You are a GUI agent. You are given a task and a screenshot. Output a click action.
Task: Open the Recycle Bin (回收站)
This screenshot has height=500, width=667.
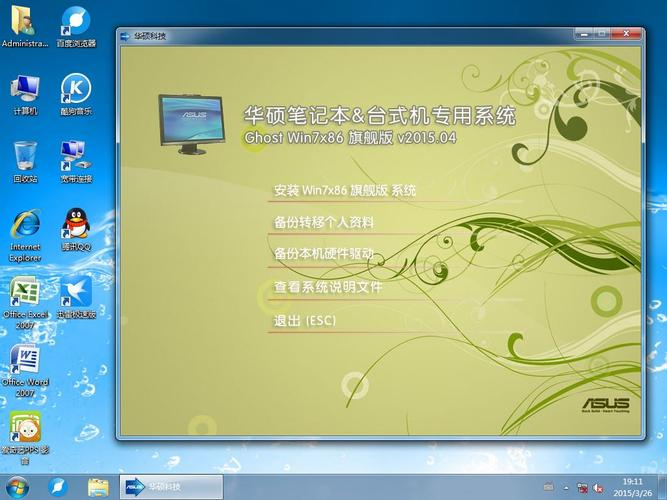(x=25, y=157)
